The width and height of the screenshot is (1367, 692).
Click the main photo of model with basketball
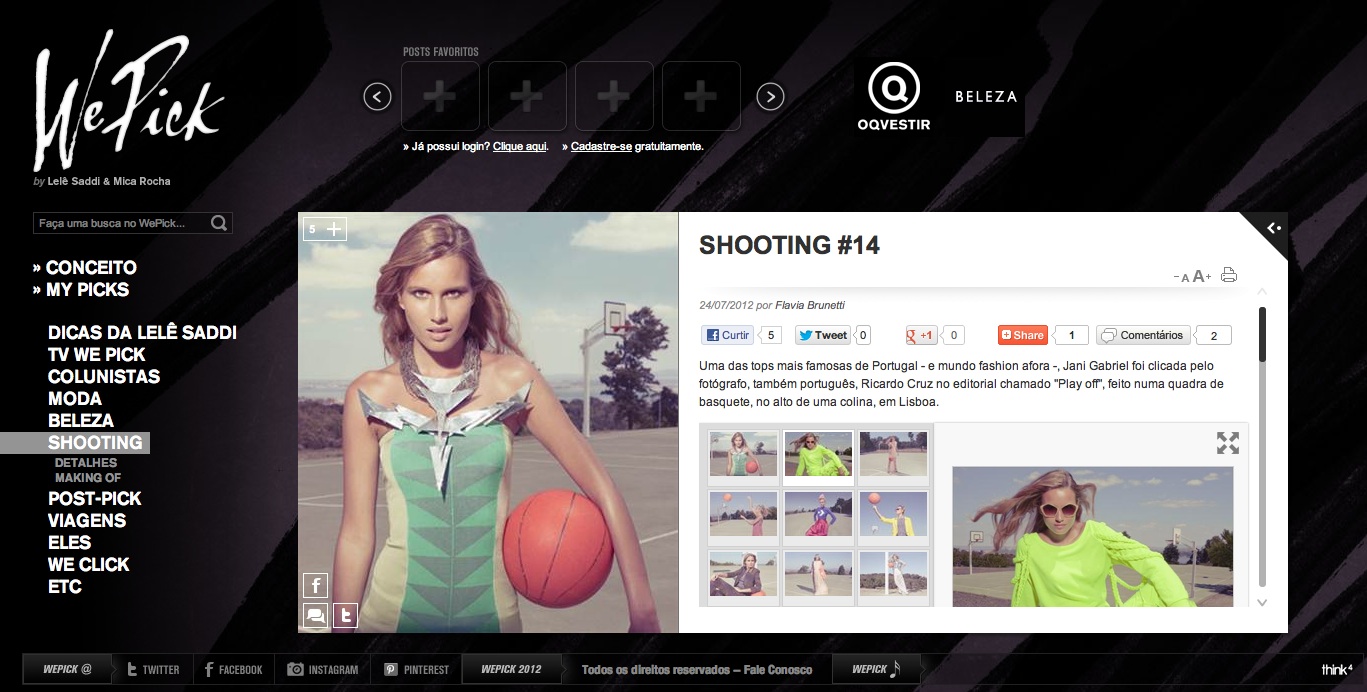click(488, 422)
